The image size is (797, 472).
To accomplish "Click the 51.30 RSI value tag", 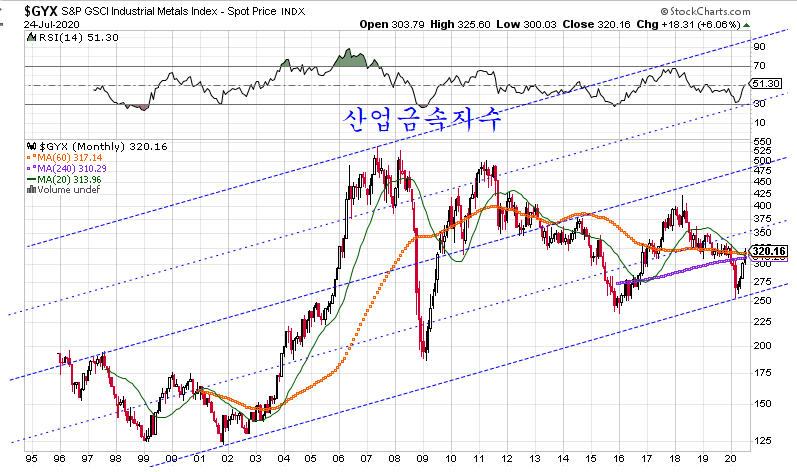I will click(766, 83).
